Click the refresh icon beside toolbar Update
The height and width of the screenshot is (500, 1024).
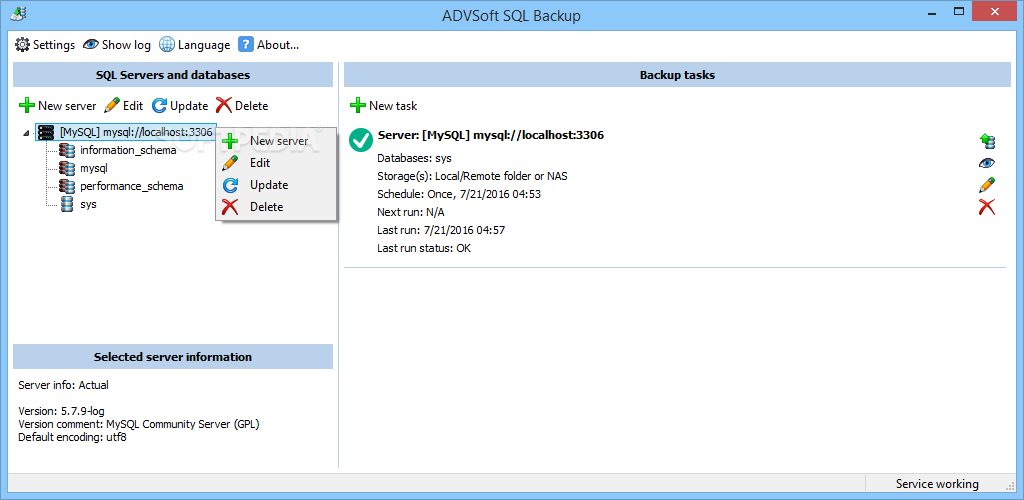click(x=159, y=106)
